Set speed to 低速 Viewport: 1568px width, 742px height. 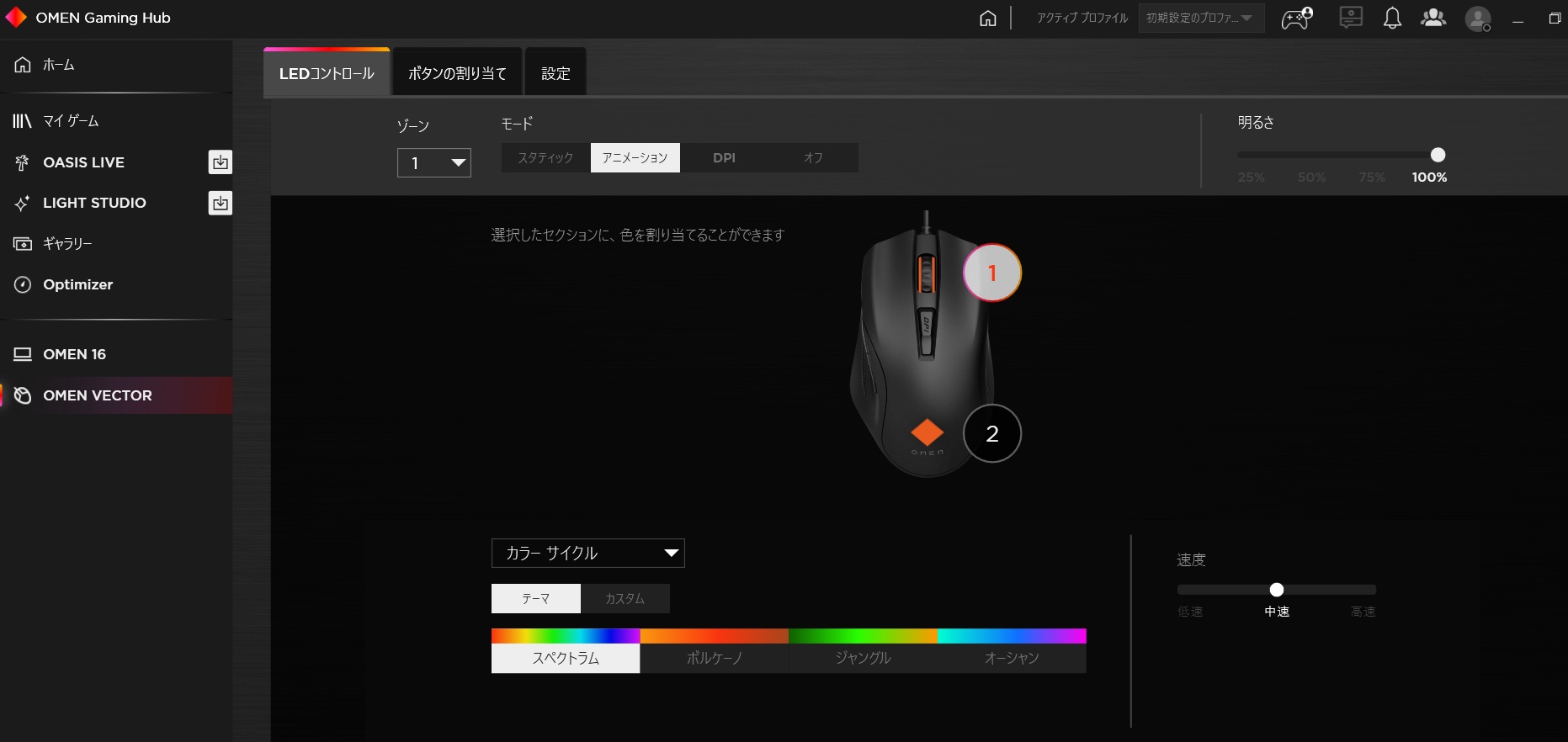point(1190,612)
